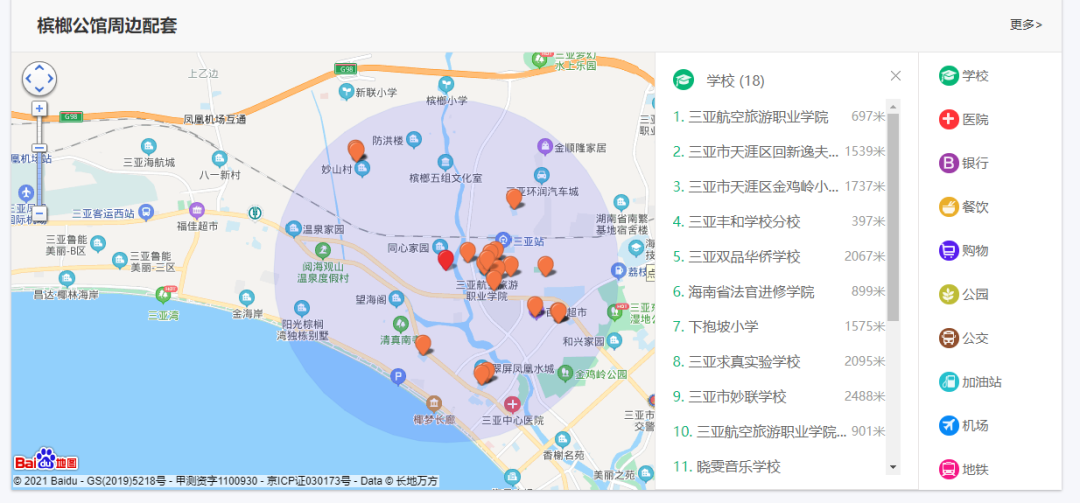This screenshot has height=503, width=1080.
Task: Click the 和兴家园 map icon
Action: click(x=614, y=340)
